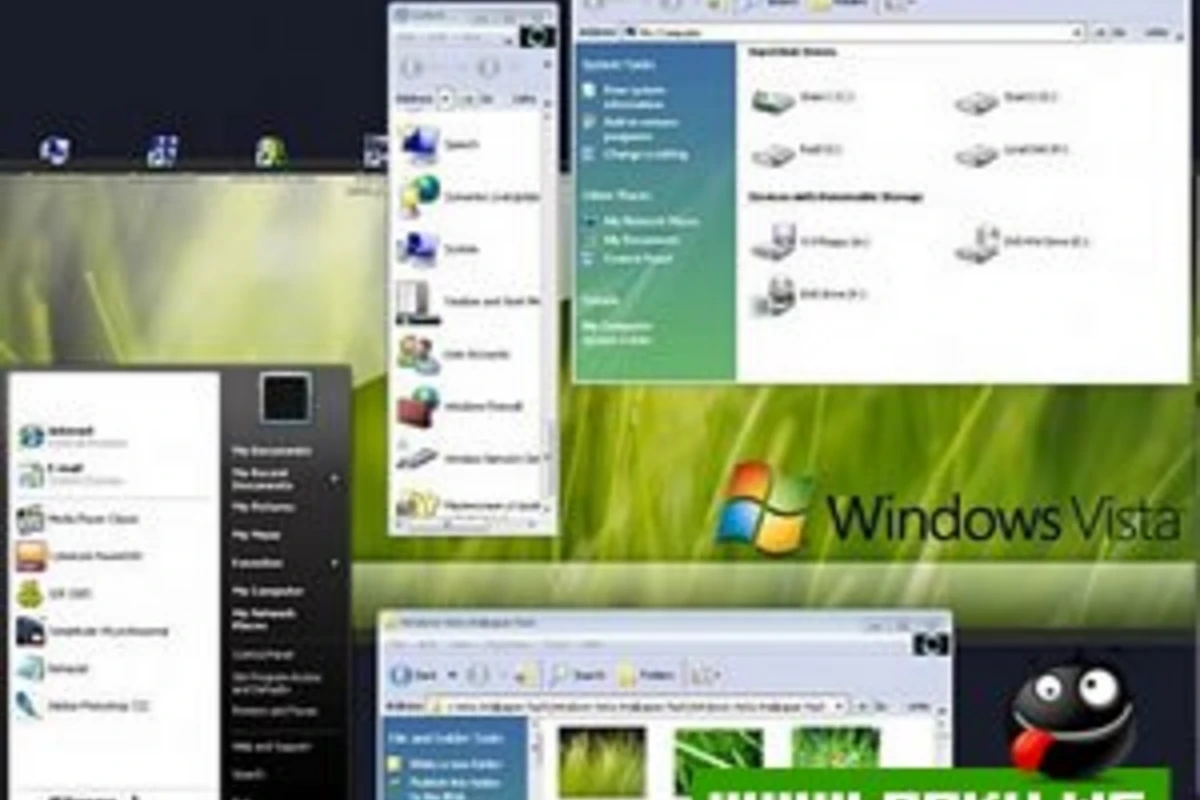Click View system information link
The width and height of the screenshot is (1200, 800).
coord(634,96)
